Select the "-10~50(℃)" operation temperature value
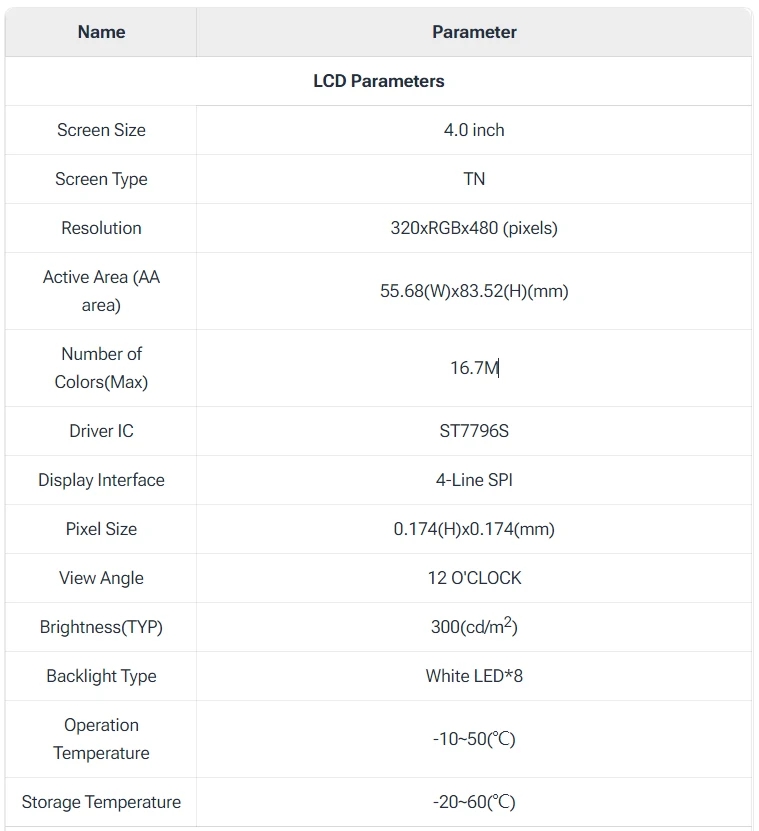Image resolution: width=759 pixels, height=831 pixels. (474, 739)
